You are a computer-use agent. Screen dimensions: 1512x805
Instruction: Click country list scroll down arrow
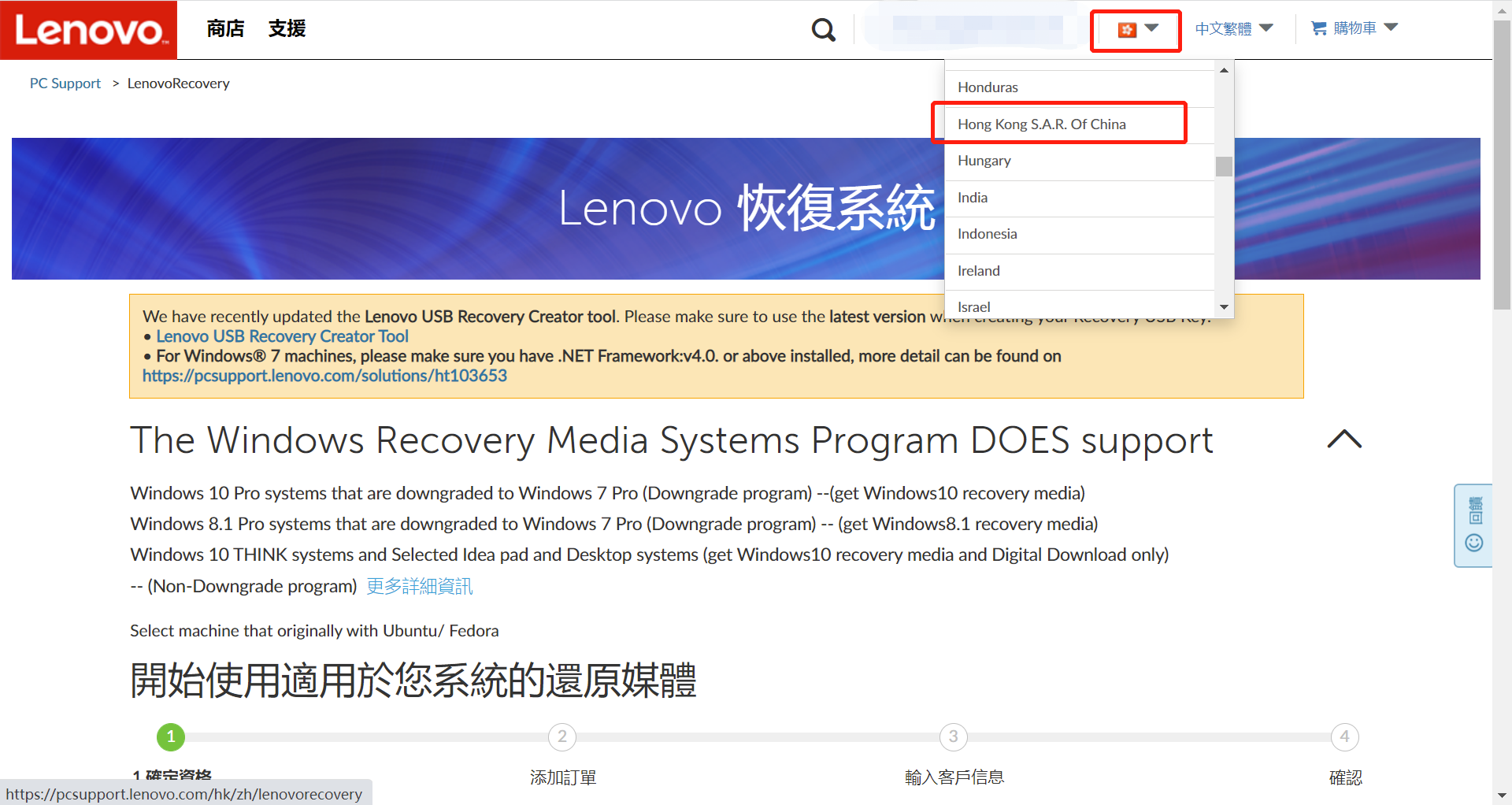coord(1224,307)
